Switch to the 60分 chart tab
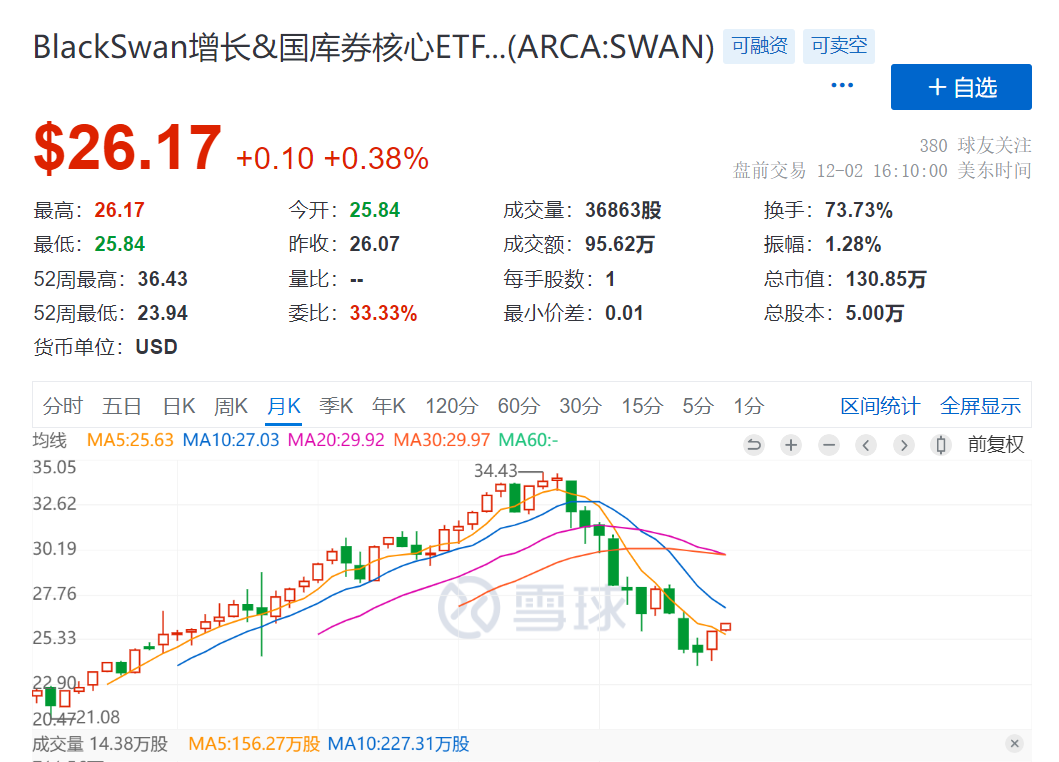Image resolution: width=1059 pixels, height=762 pixels. point(519,406)
